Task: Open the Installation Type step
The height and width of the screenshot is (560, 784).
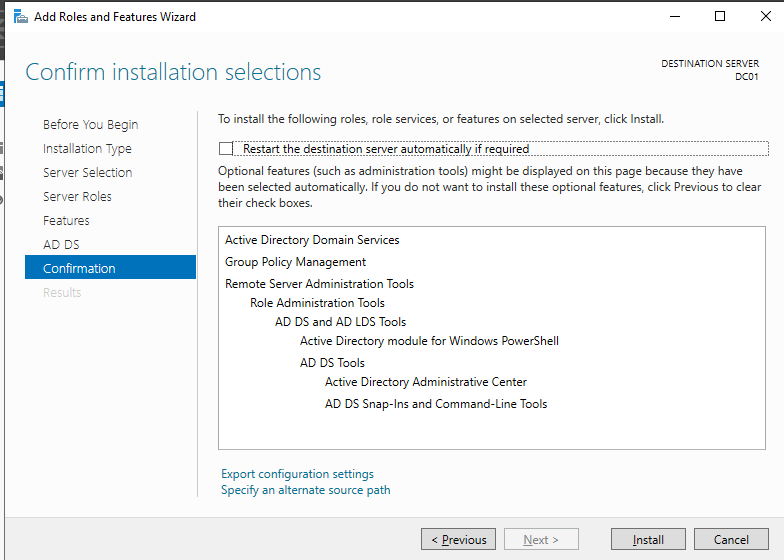Action: [x=87, y=148]
